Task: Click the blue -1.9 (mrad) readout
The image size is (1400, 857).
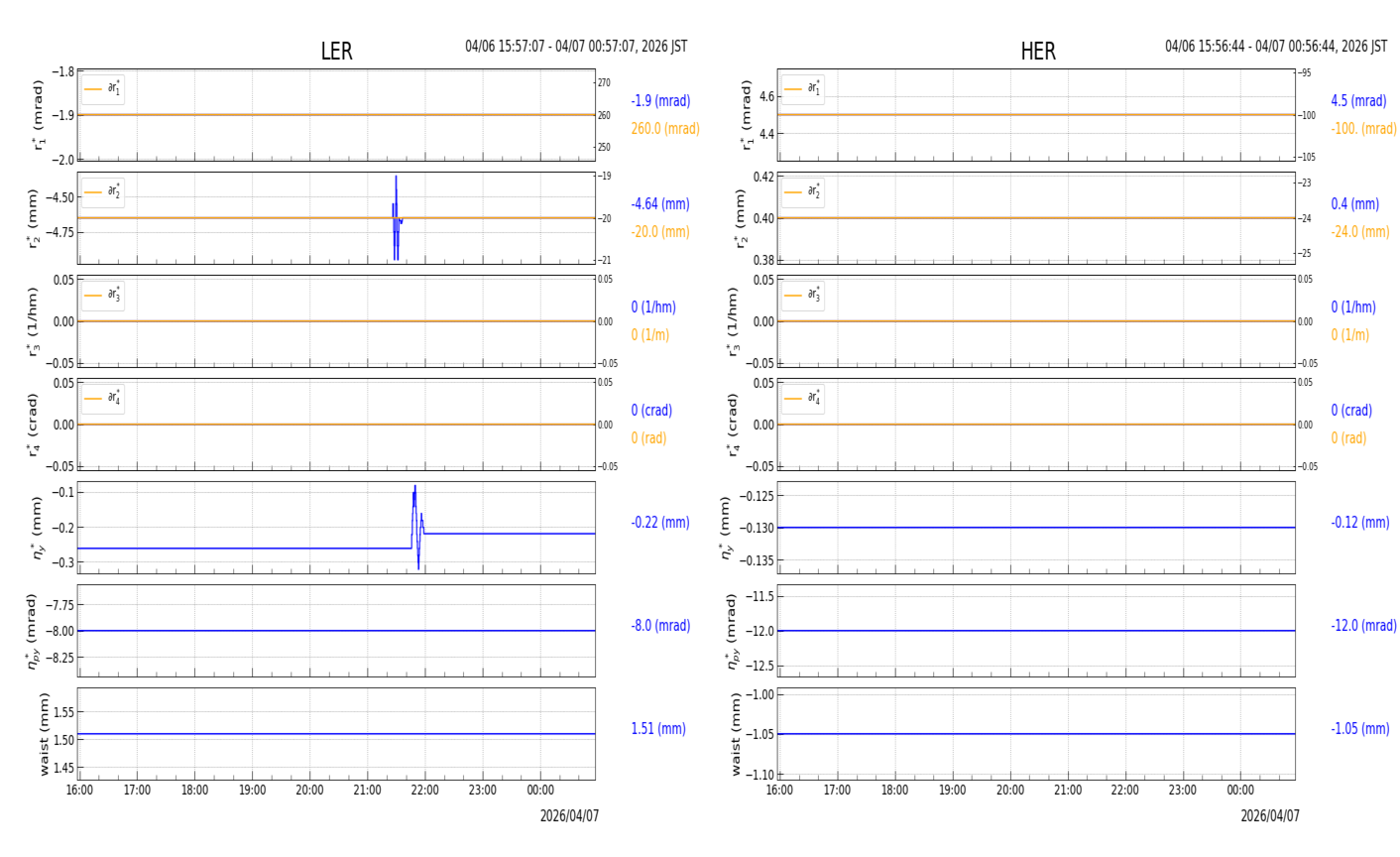Action: 660,101
